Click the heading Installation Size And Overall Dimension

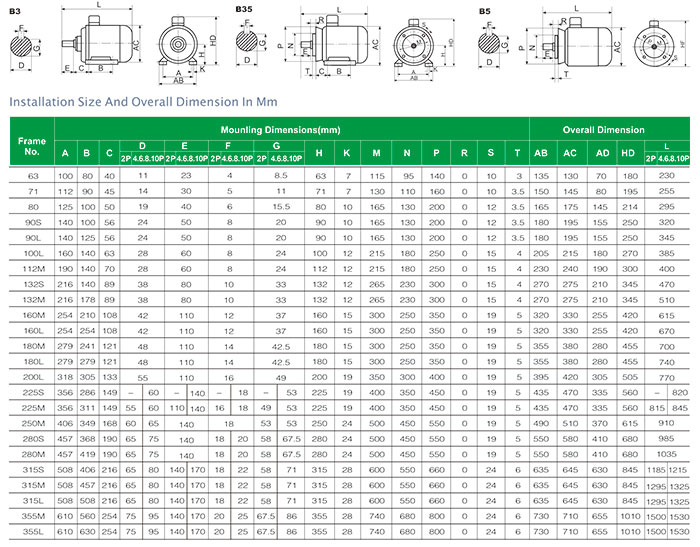143,102
